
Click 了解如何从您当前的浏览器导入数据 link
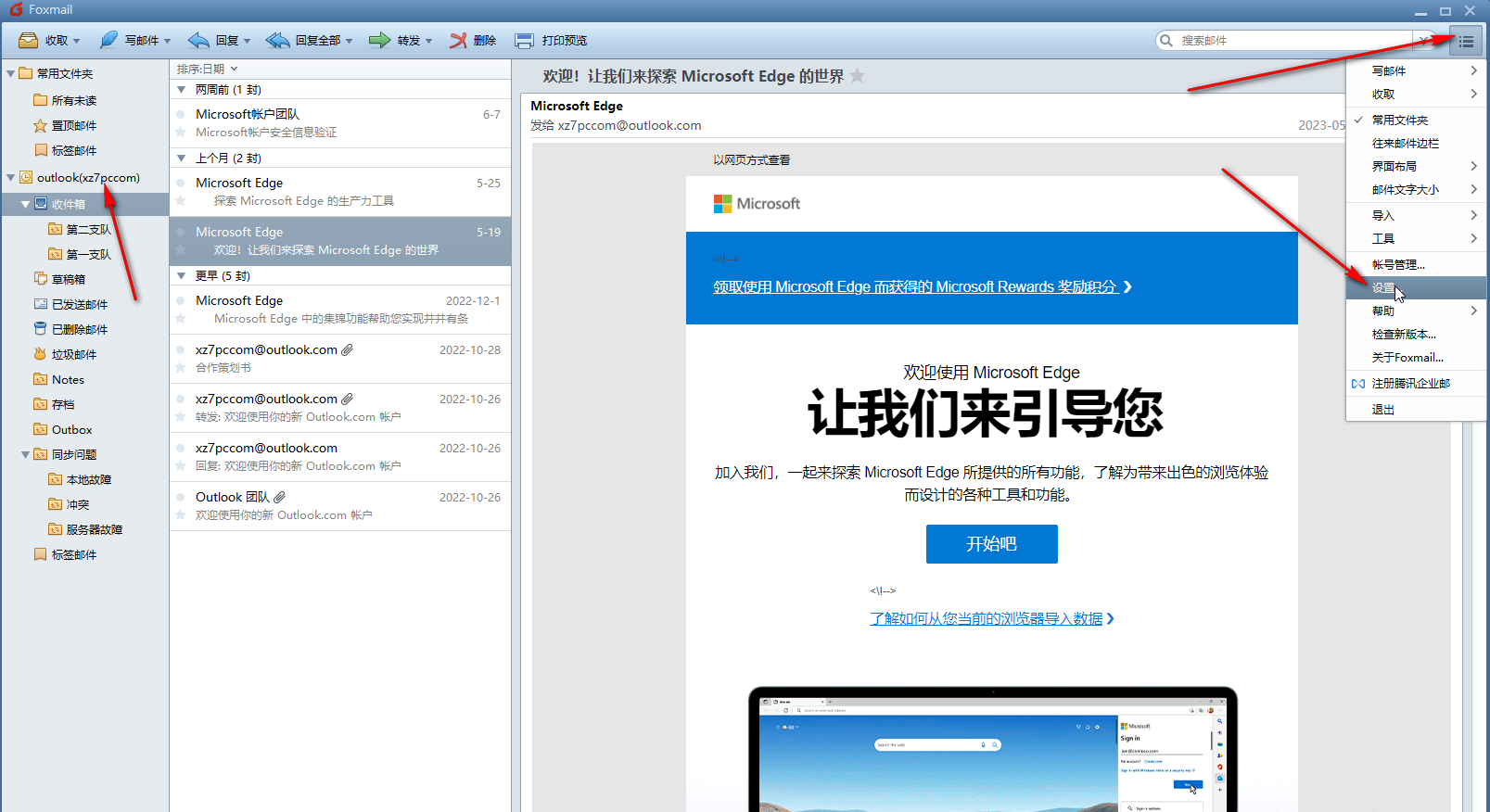click(991, 618)
